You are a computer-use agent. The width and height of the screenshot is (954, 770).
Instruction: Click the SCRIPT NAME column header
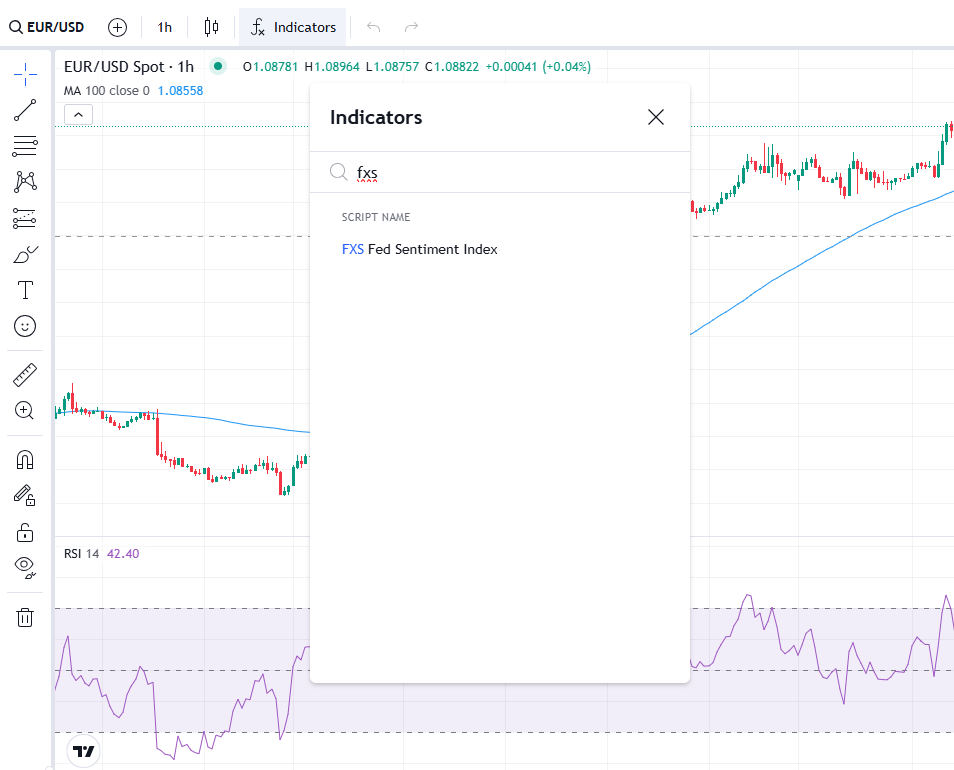coord(376,217)
